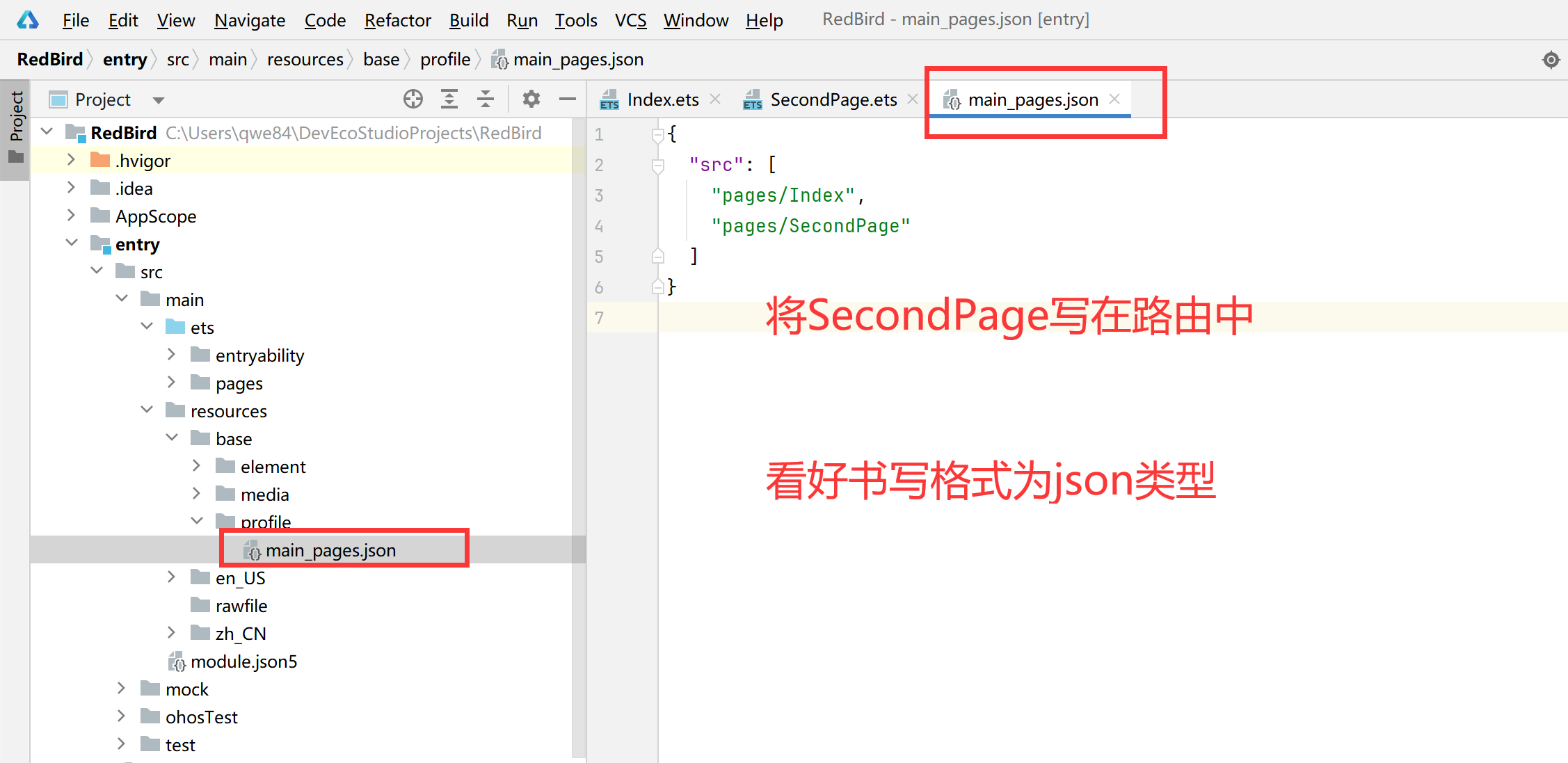Click the target icon at top right
This screenshot has height=763, width=1568.
click(1551, 60)
